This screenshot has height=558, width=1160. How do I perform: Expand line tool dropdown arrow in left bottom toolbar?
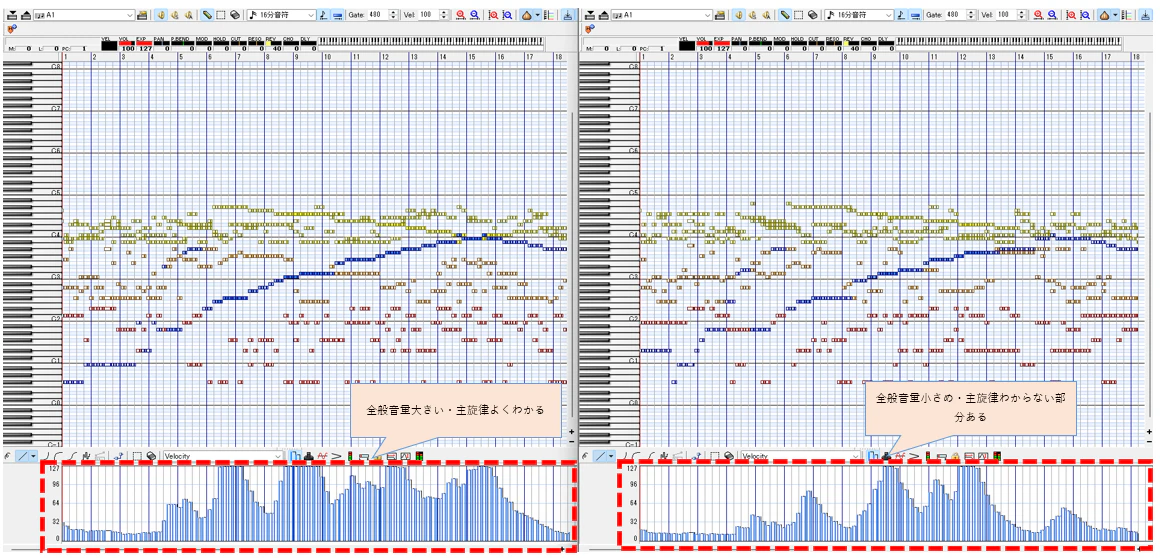[33, 456]
